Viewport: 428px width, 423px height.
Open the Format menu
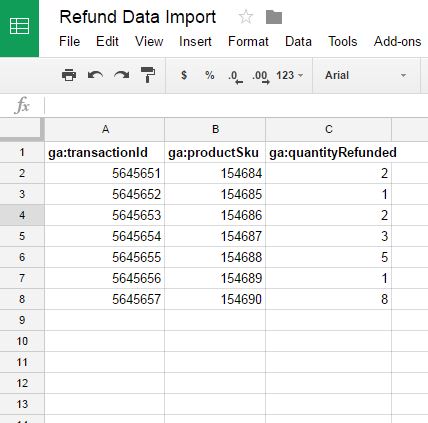coord(248,41)
